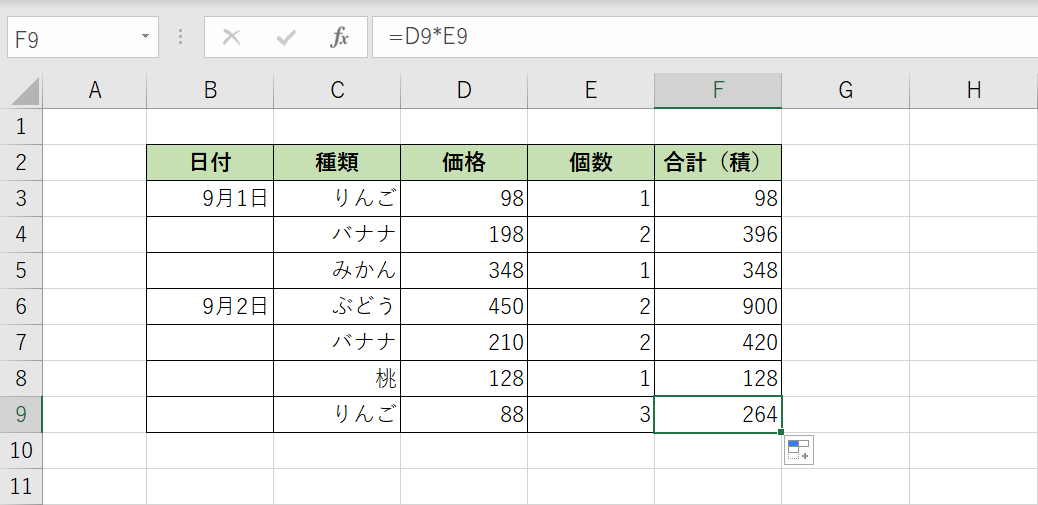Select the バナナ cell in row 4

pos(337,234)
